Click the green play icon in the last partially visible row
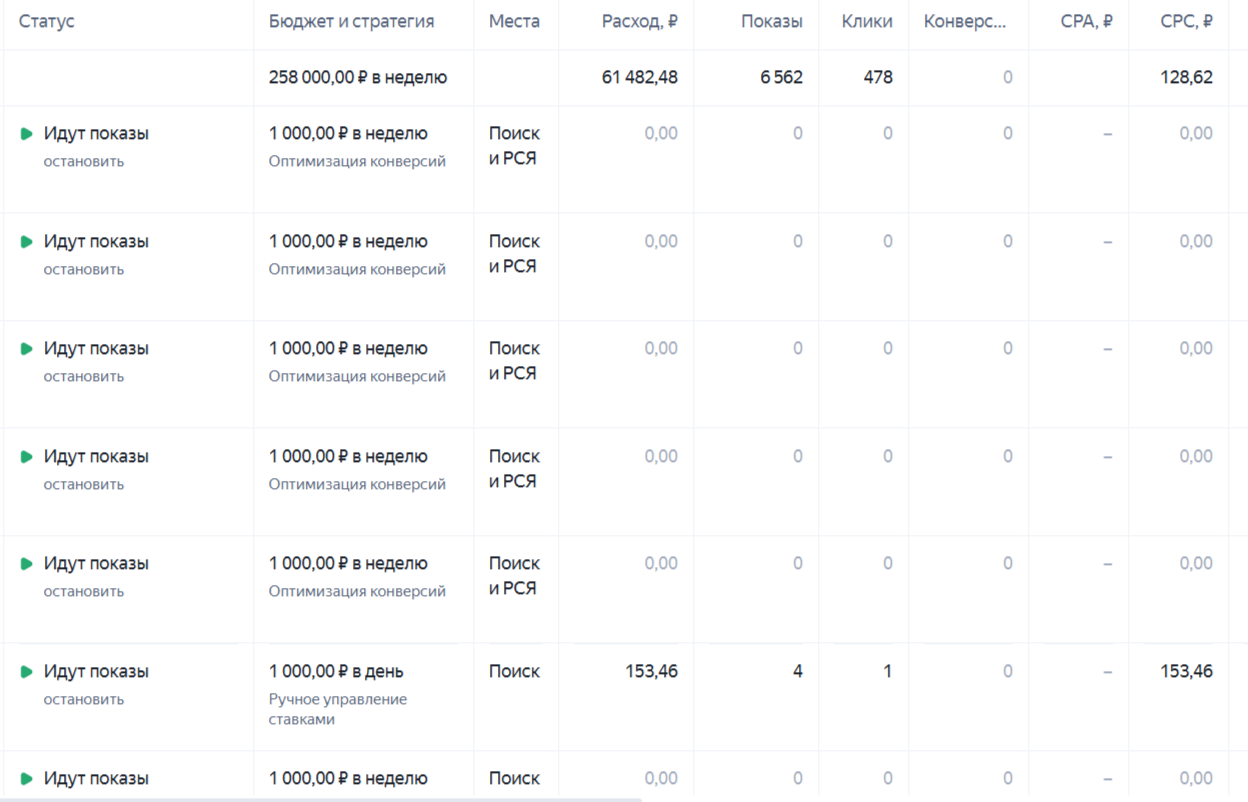Viewport: 1248px width, 802px height. click(x=27, y=779)
